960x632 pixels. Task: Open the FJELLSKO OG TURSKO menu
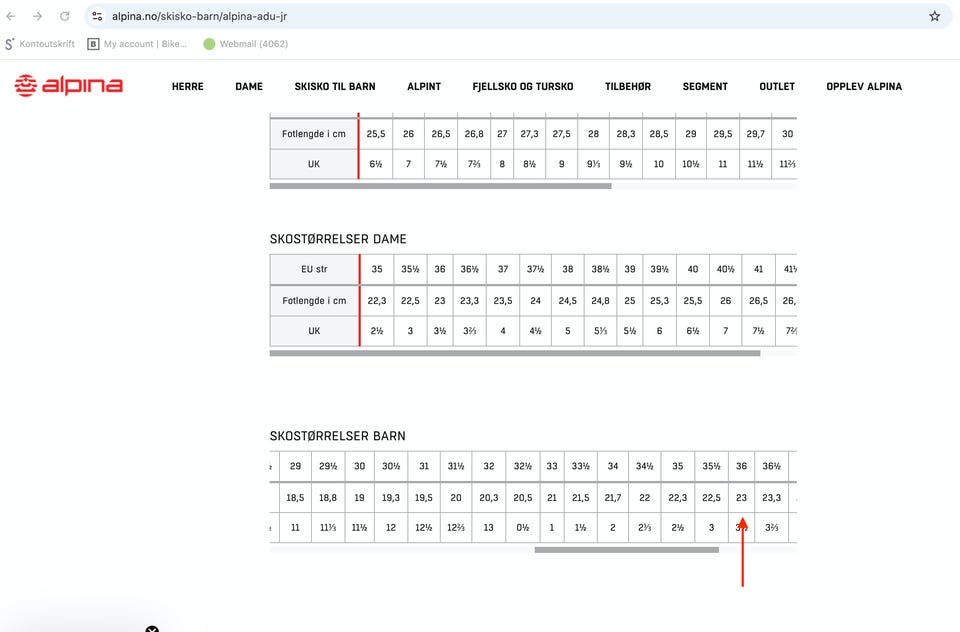click(x=523, y=86)
